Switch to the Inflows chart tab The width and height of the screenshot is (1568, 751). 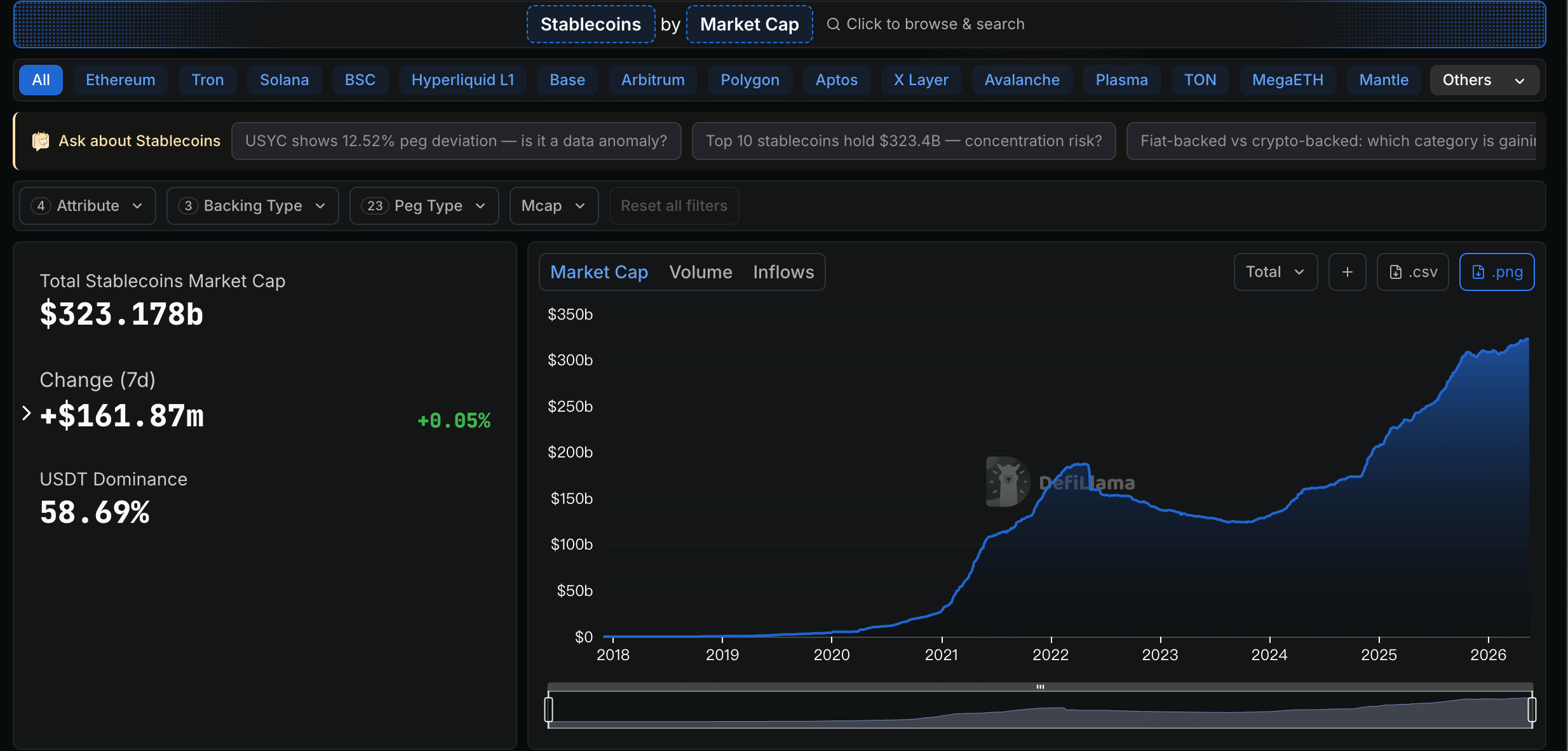click(x=783, y=272)
